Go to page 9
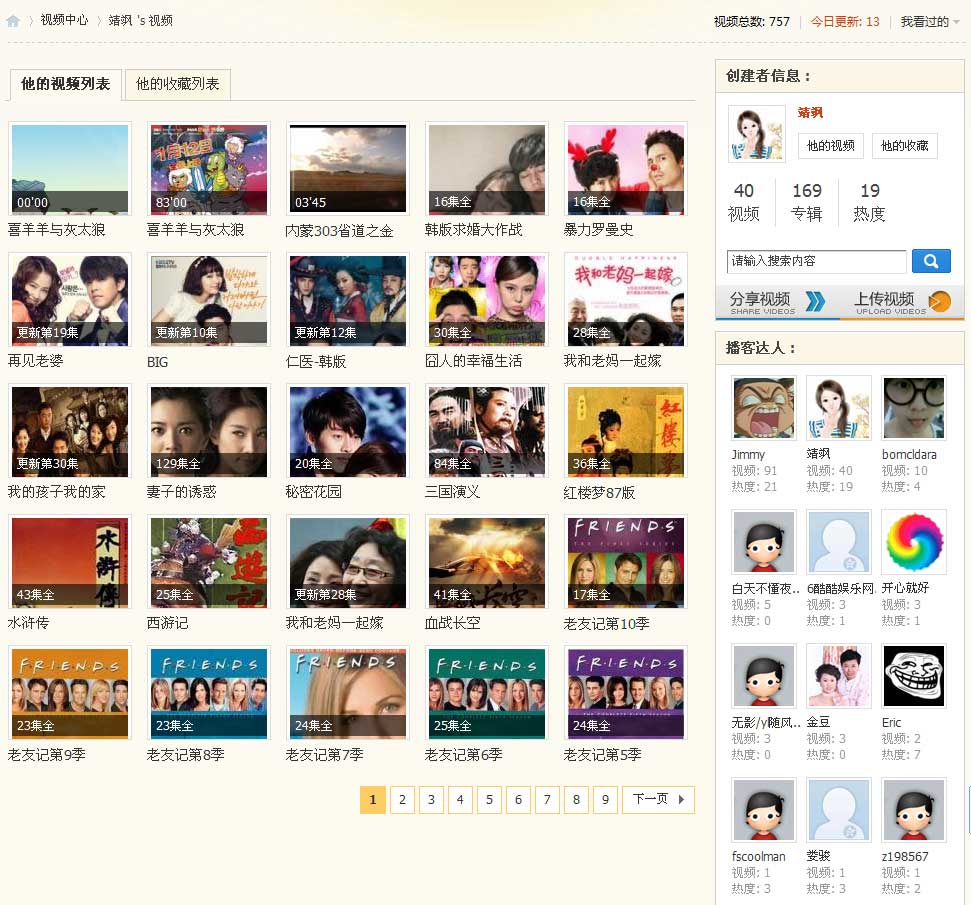Image resolution: width=971 pixels, height=905 pixels. pyautogui.click(x=605, y=800)
